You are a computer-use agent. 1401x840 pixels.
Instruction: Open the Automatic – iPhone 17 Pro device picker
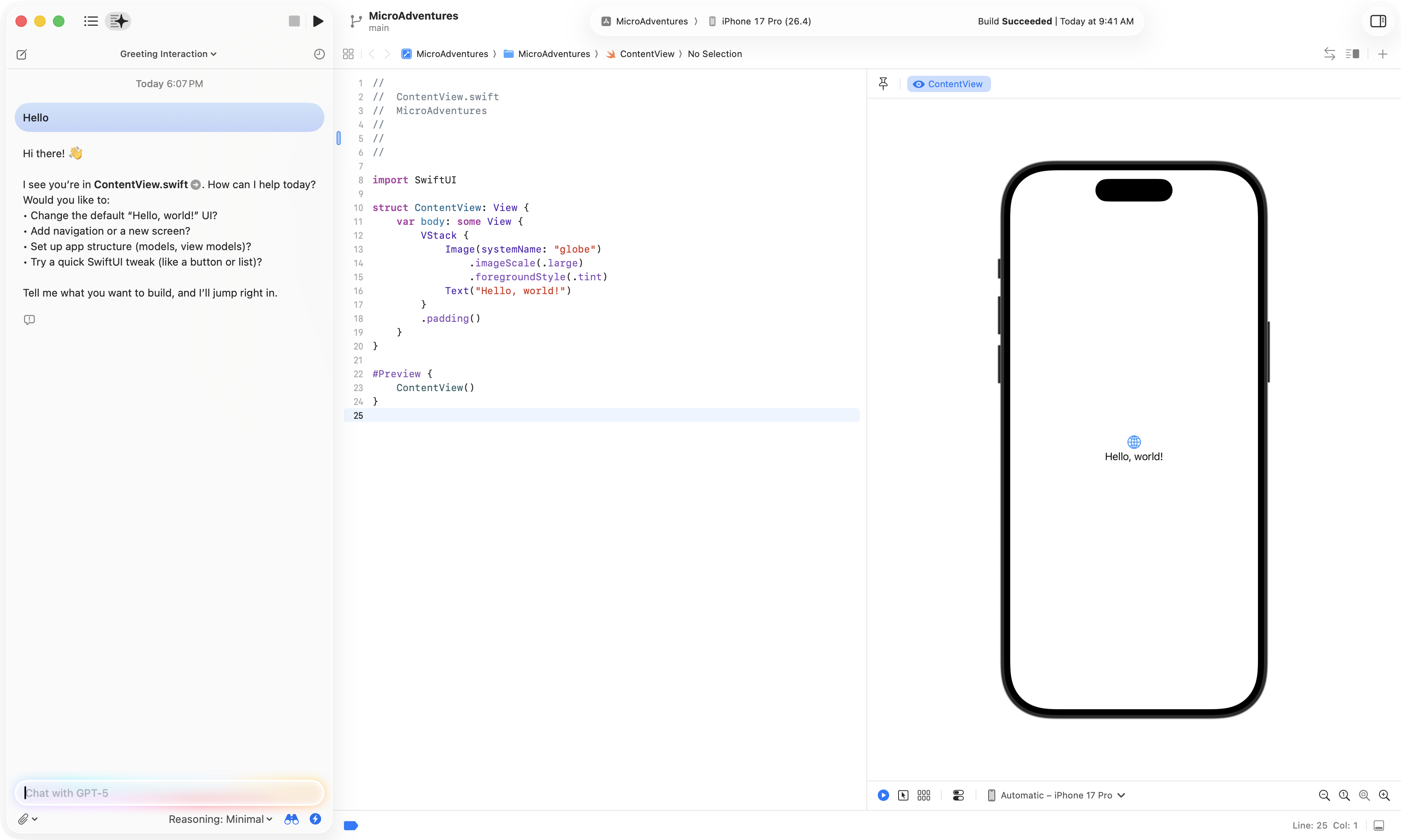coord(1056,795)
